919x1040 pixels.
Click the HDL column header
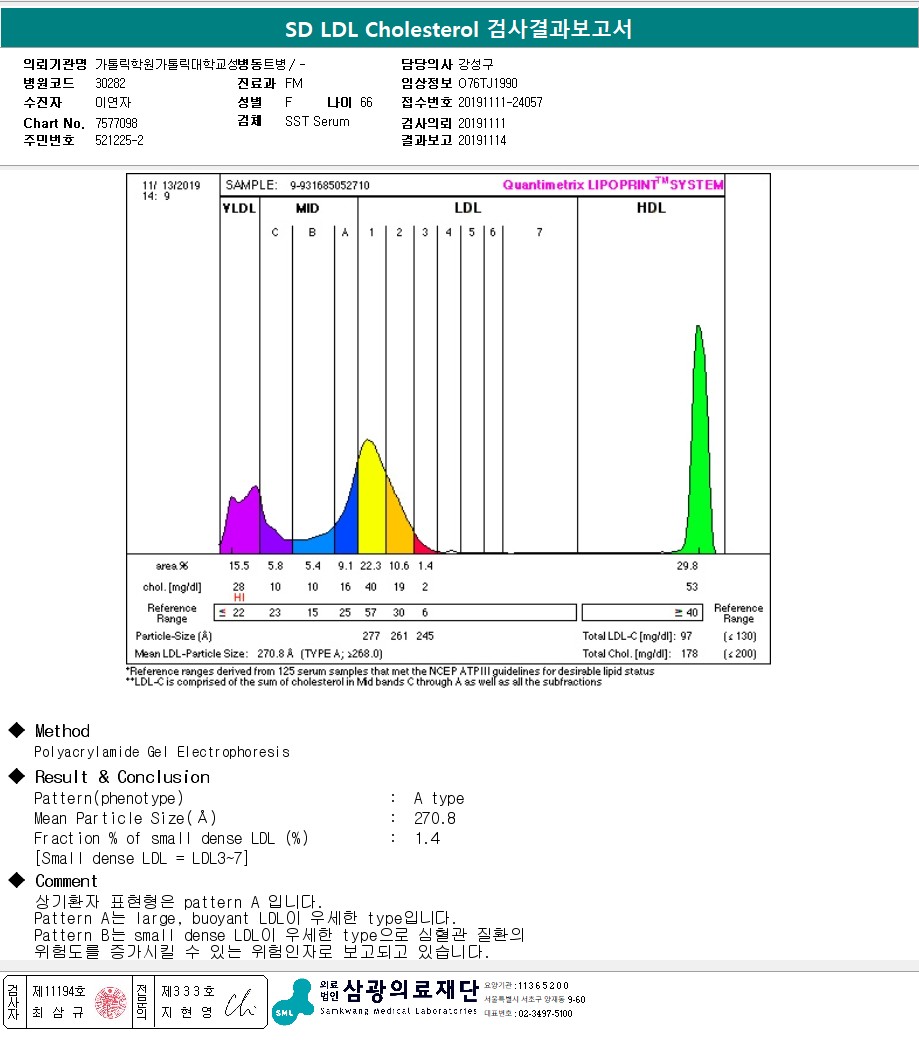[650, 208]
